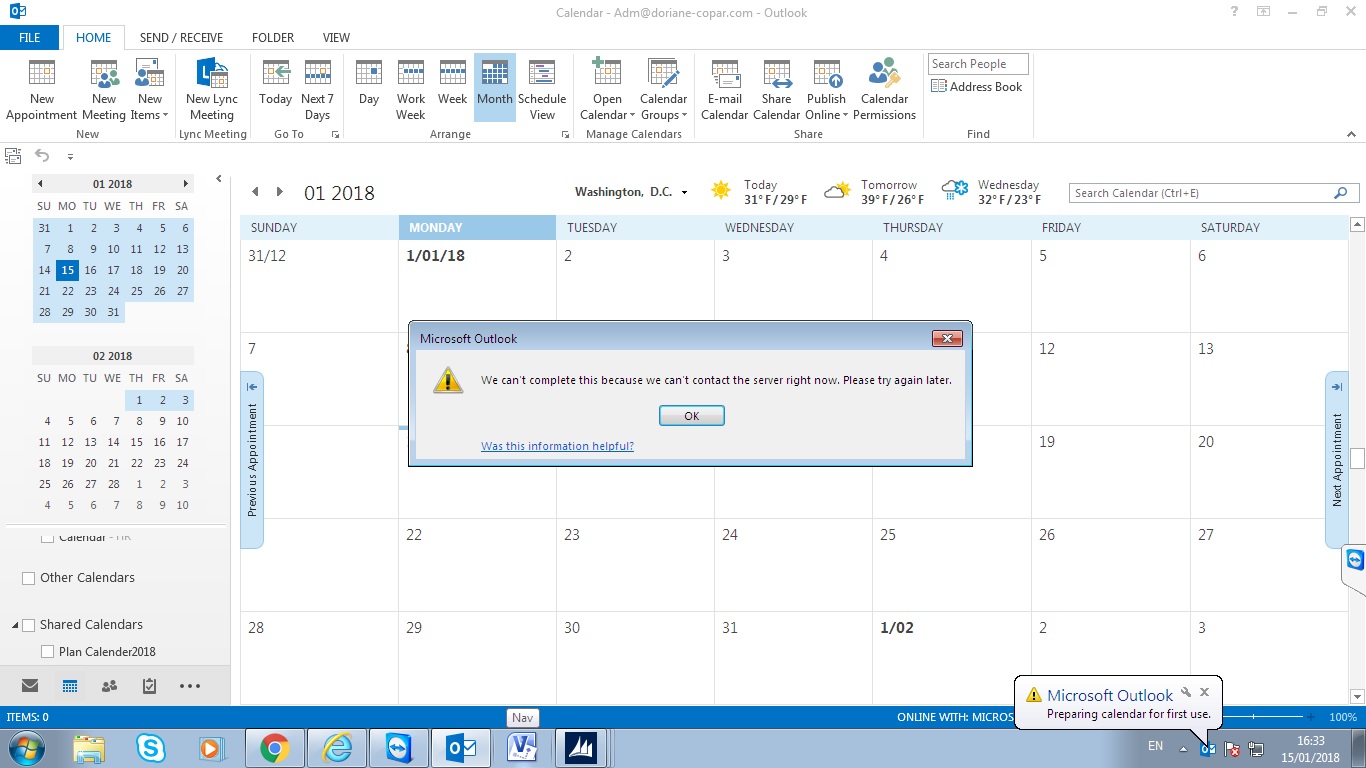Viewport: 1366px width, 768px height.
Task: Switch to People in navigation bar
Action: pyautogui.click(x=109, y=686)
